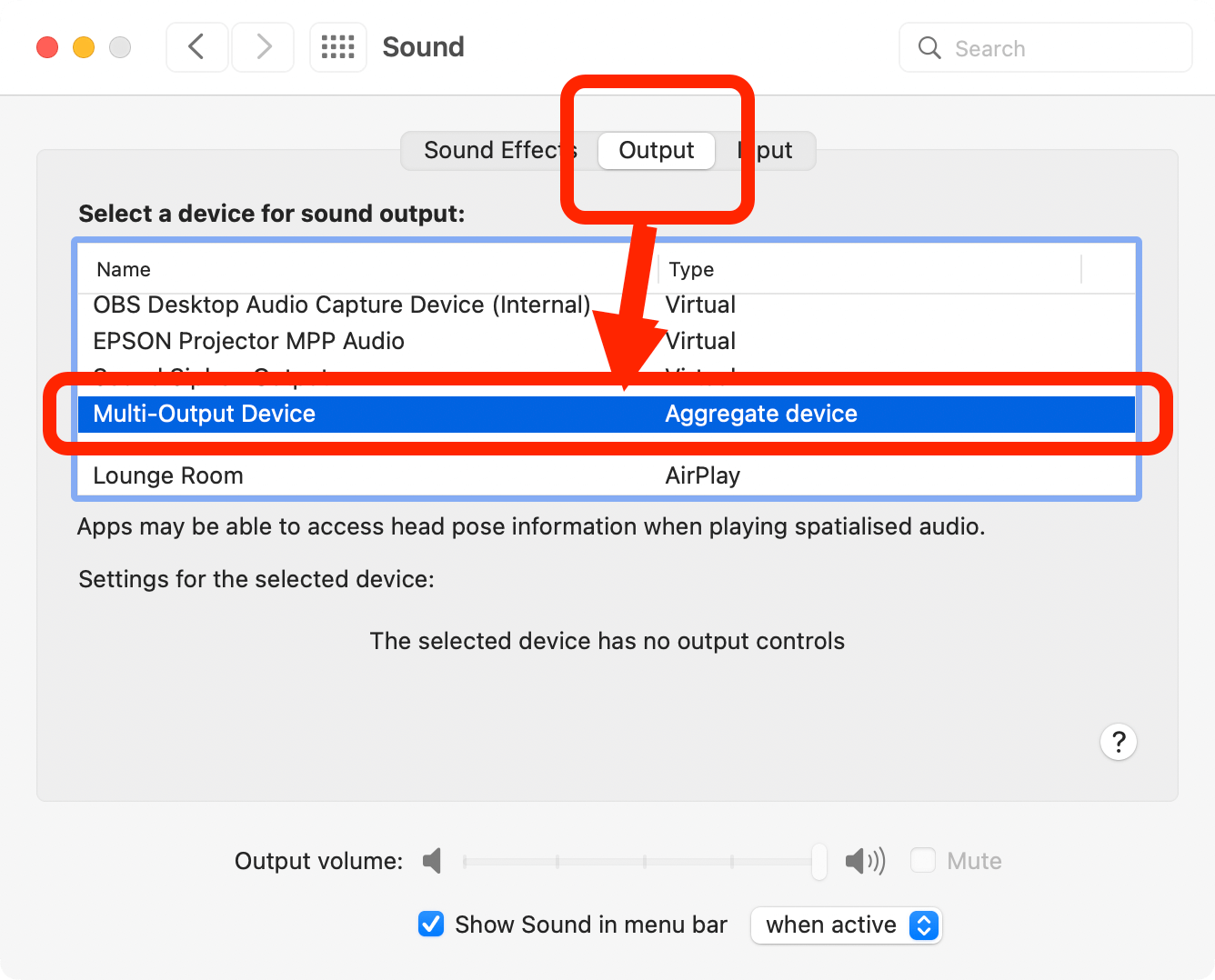Expand the menu bar visibility options
This screenshot has height=980, width=1215.
point(845,925)
